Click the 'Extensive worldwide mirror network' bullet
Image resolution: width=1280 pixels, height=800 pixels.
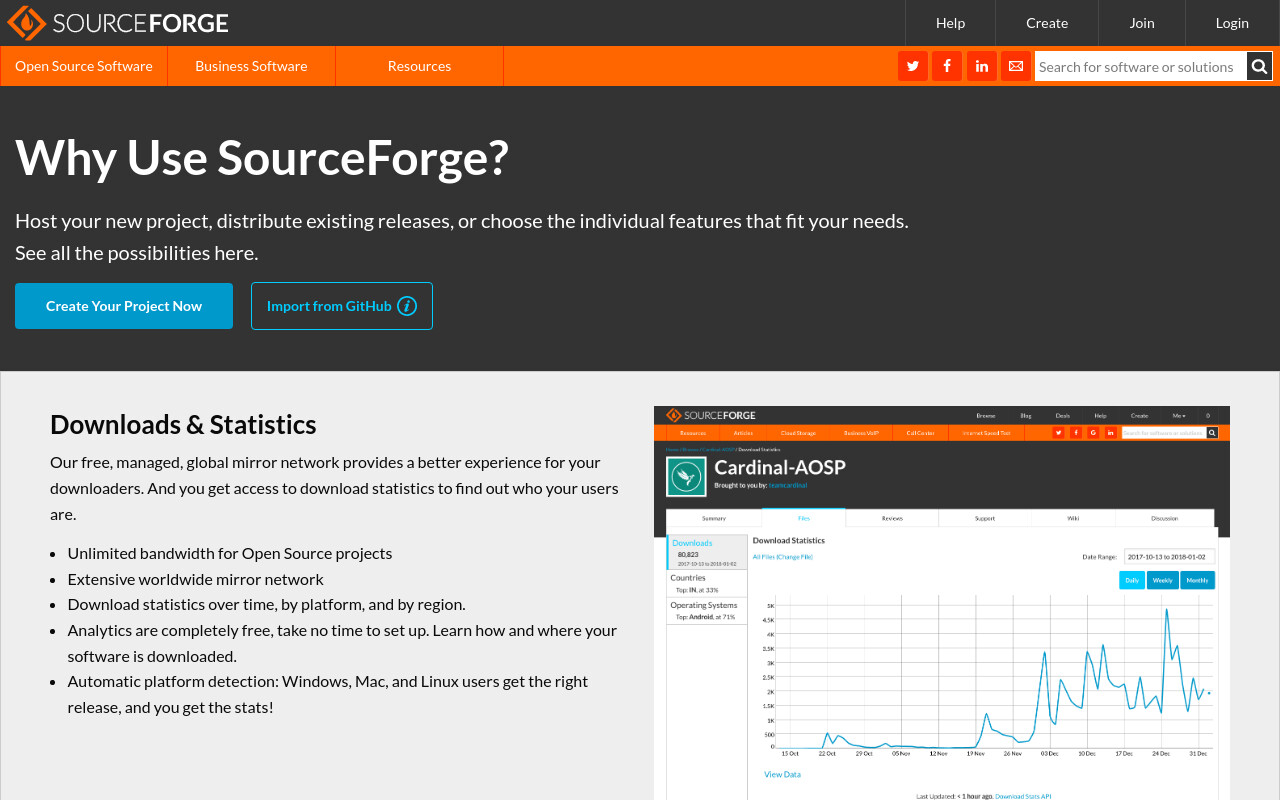196,579
